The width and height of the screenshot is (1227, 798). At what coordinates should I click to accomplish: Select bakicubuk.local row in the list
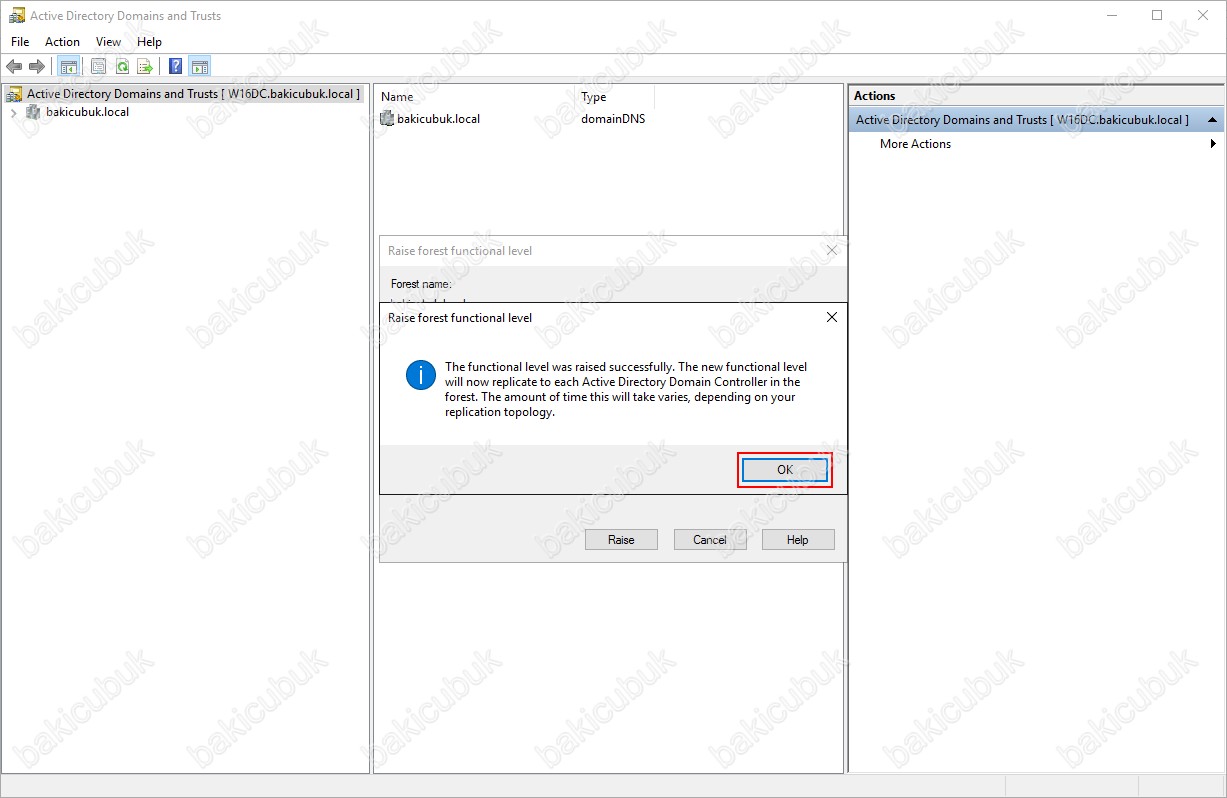(x=438, y=118)
